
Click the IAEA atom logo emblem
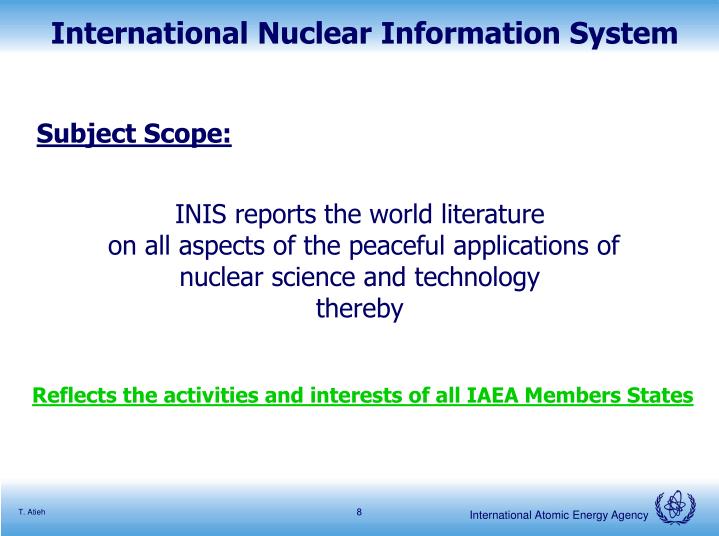(675, 507)
